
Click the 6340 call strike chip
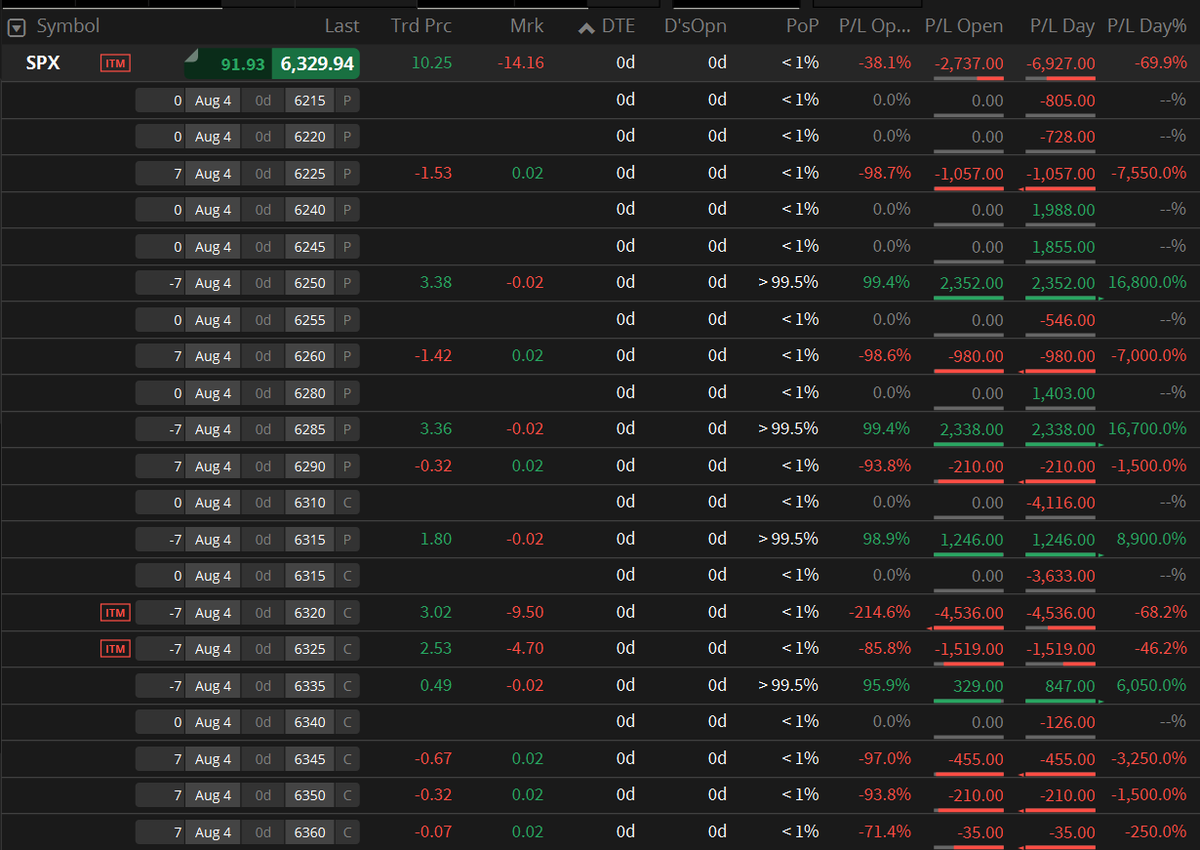(x=310, y=722)
